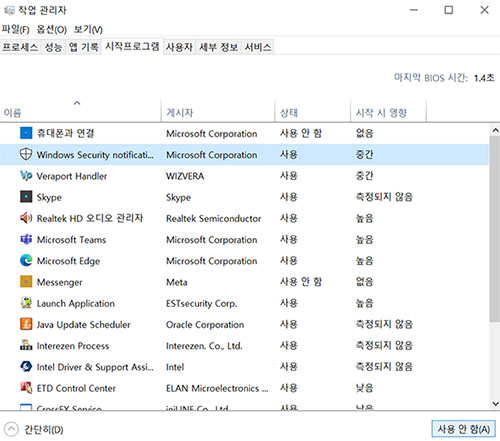Select the 휴대폰과 연결 row name
This screenshot has width=500, height=441.
tap(65, 133)
